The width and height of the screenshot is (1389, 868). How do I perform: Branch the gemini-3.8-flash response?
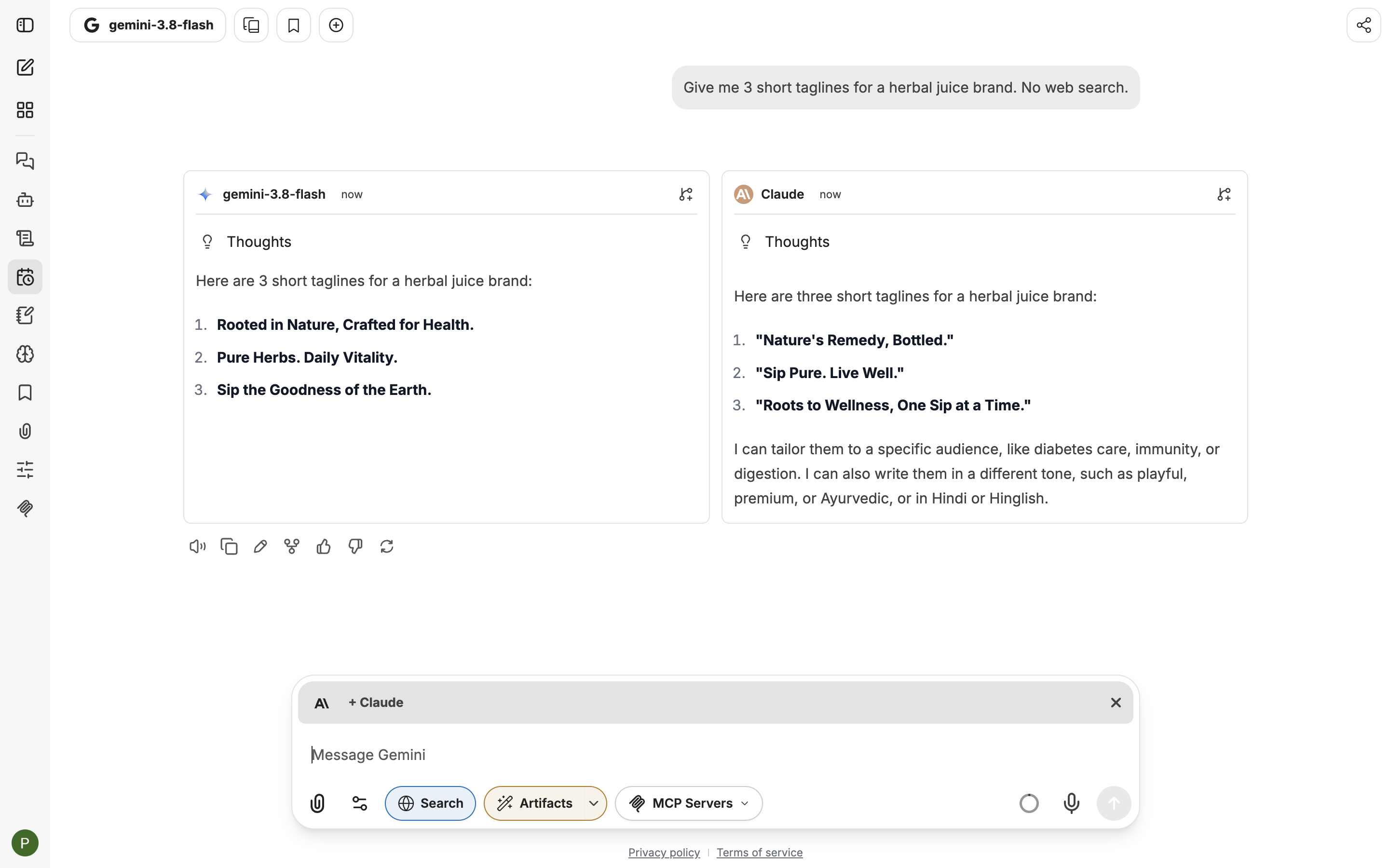(686, 195)
